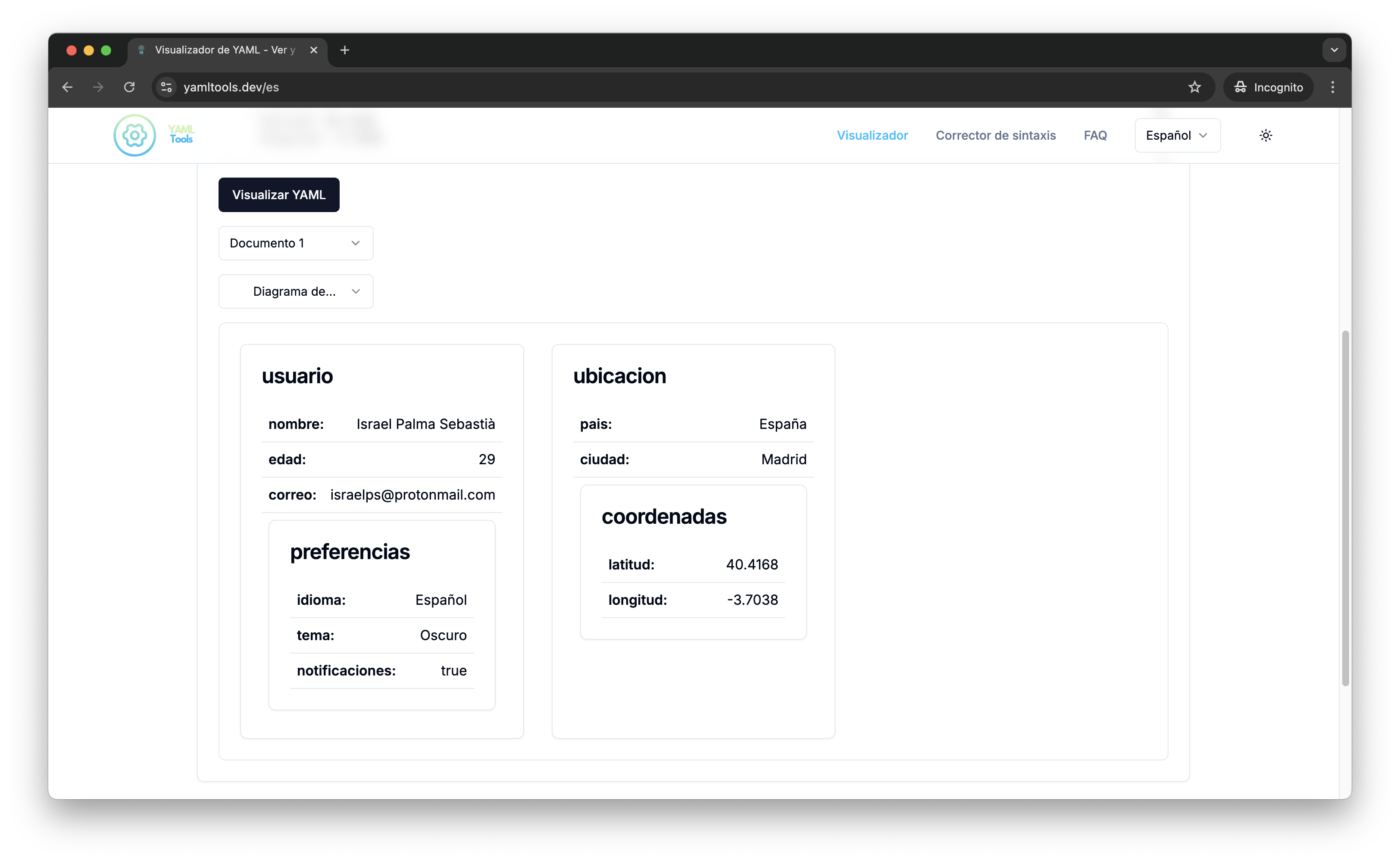1400x863 pixels.
Task: Click the coordenadas heading
Action: coord(664,516)
